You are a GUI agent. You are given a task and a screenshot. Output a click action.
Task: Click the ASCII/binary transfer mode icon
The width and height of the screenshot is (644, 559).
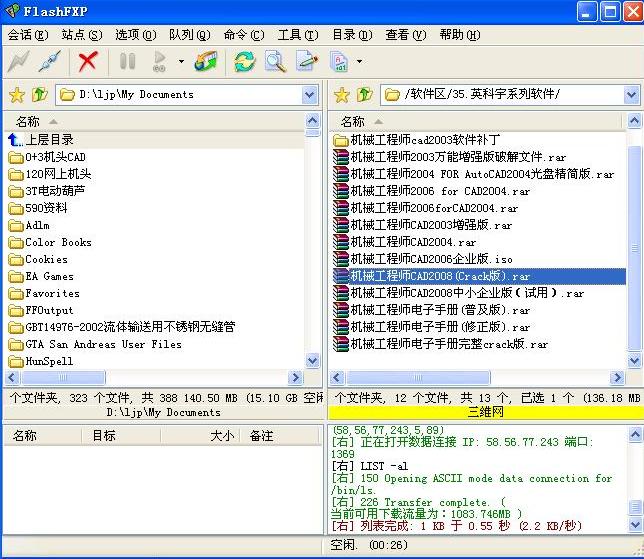point(339,62)
